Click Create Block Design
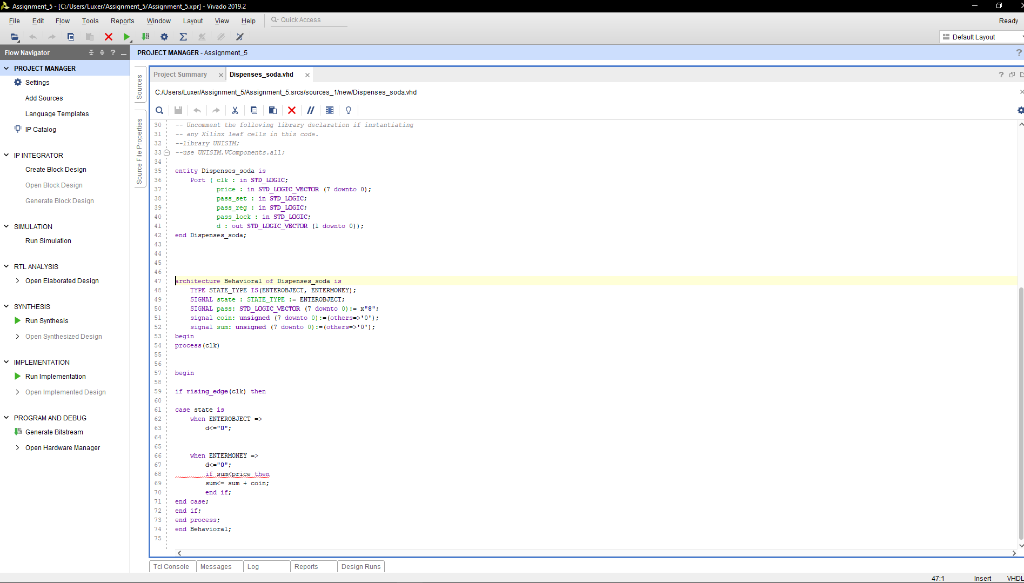Image resolution: width=1024 pixels, height=583 pixels. (x=55, y=170)
